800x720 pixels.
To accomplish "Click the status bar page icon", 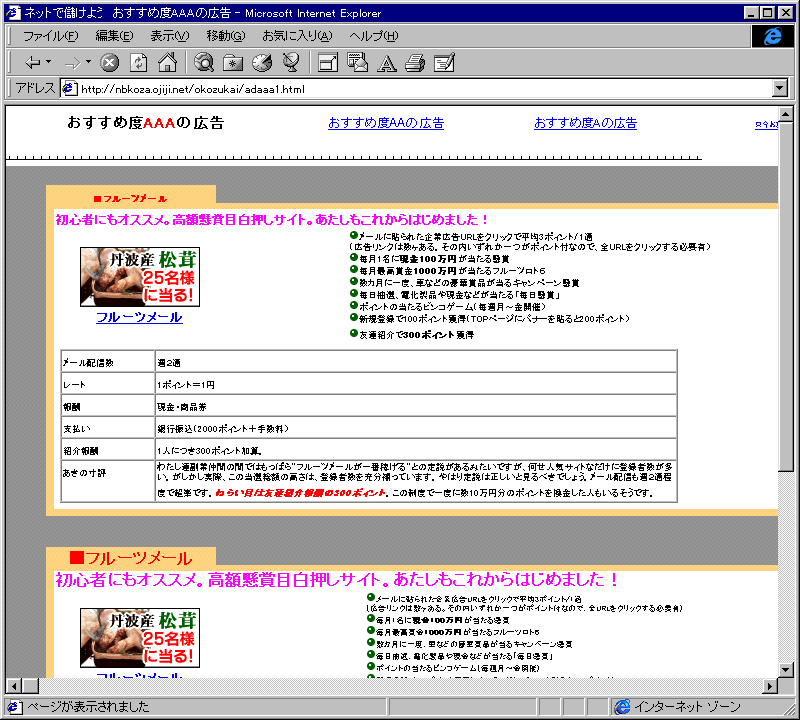I will (13, 707).
